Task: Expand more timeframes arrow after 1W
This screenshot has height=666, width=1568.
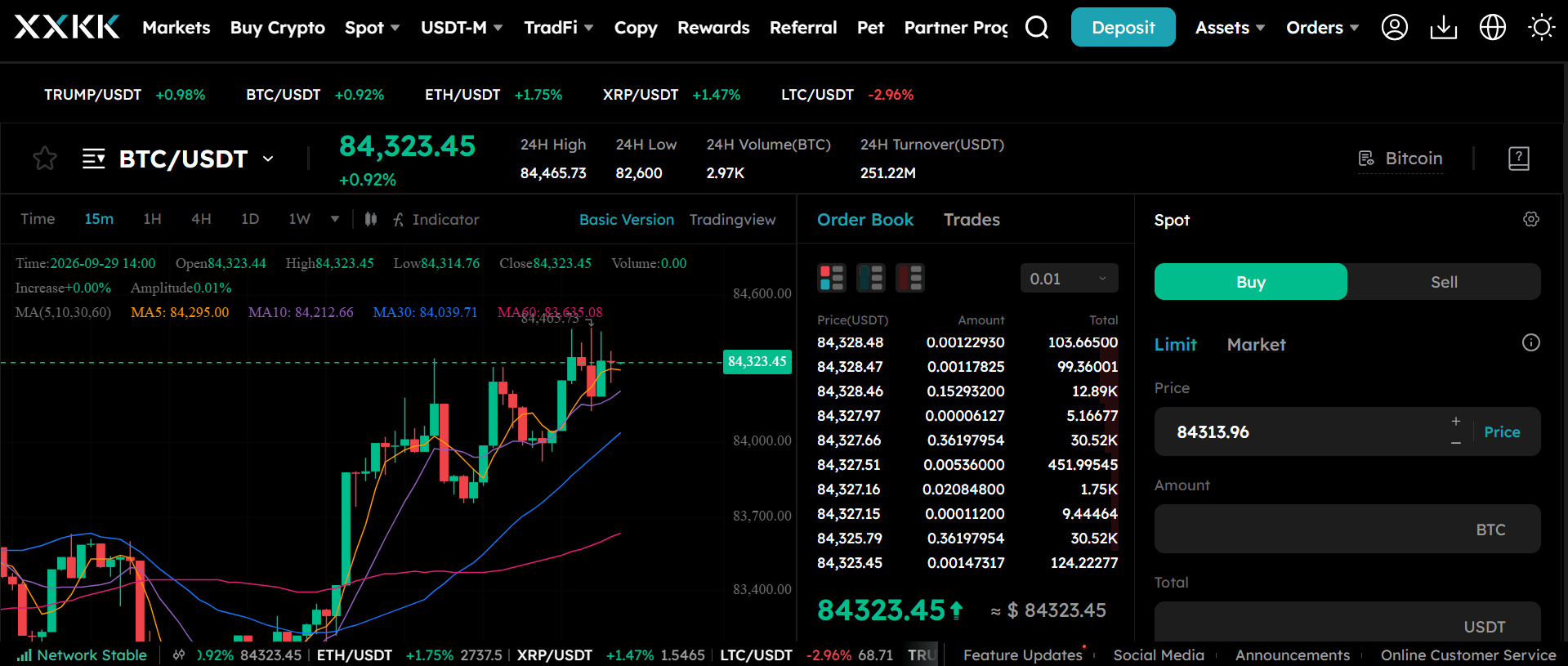Action: click(x=335, y=219)
